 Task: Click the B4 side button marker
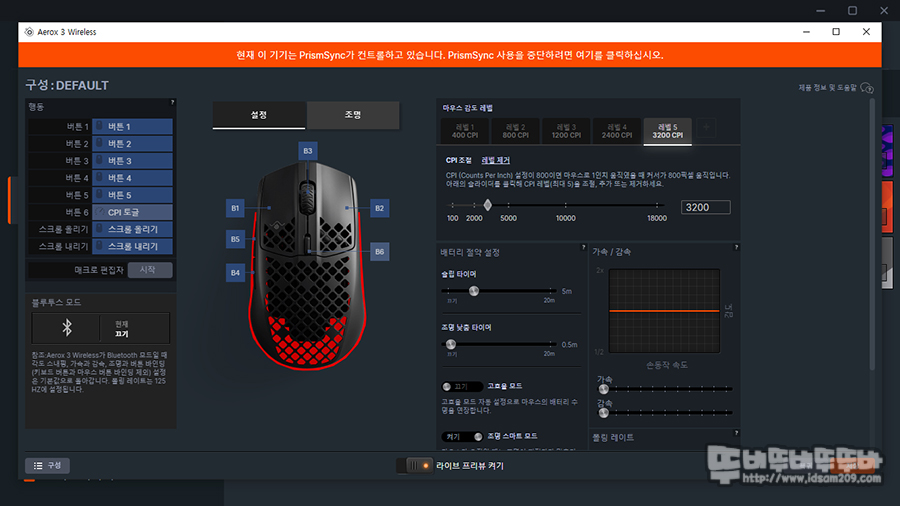235,273
